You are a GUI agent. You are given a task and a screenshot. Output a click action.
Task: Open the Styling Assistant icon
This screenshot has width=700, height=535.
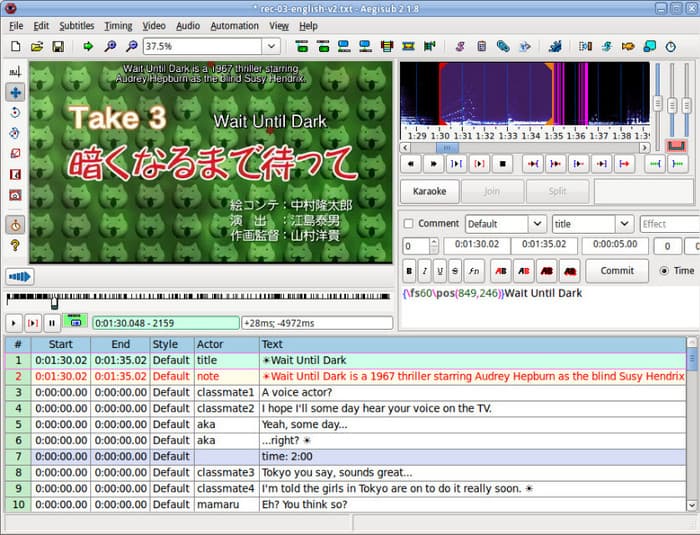coord(607,46)
